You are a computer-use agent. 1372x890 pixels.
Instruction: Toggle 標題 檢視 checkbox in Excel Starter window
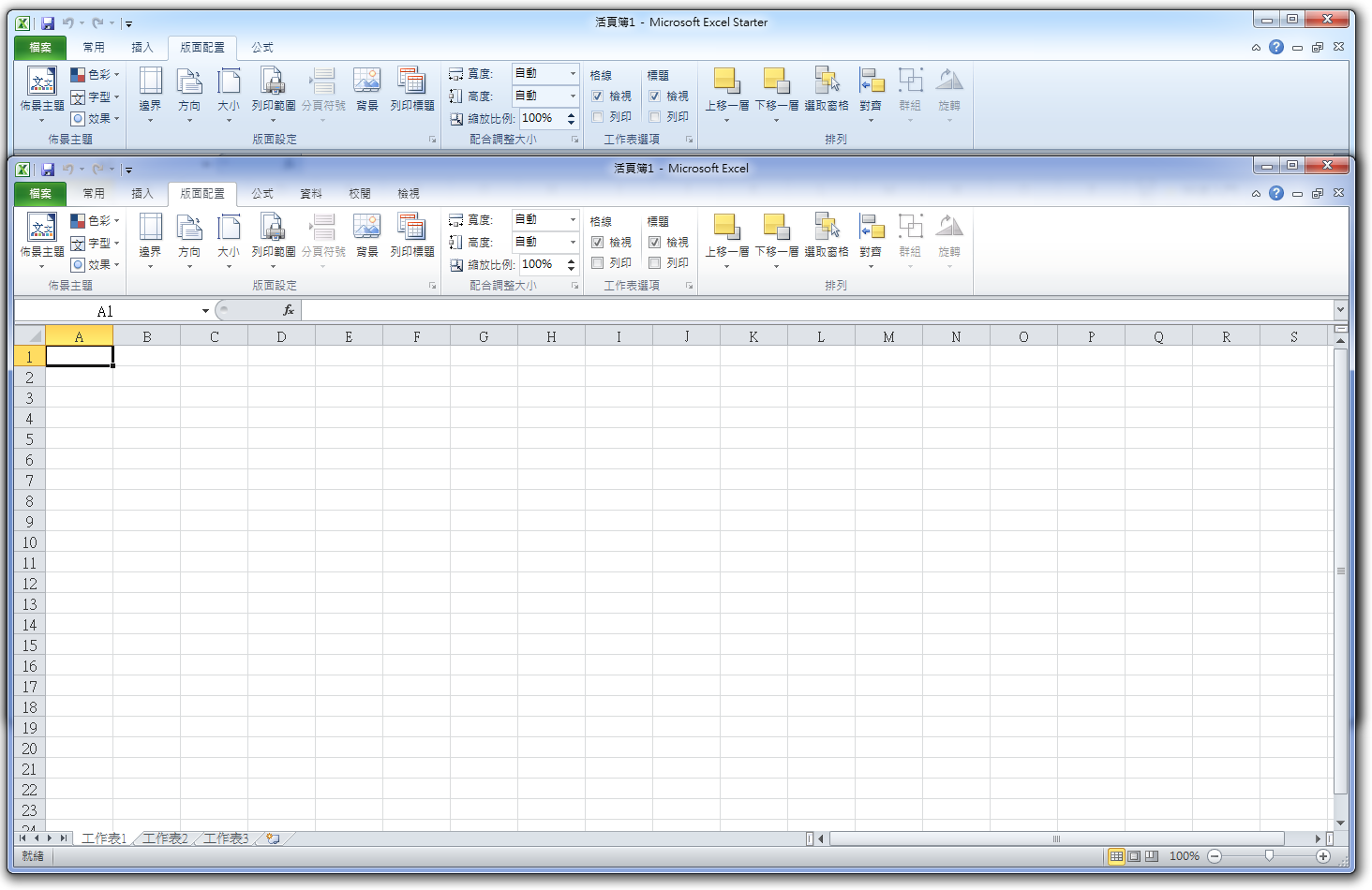(654, 96)
